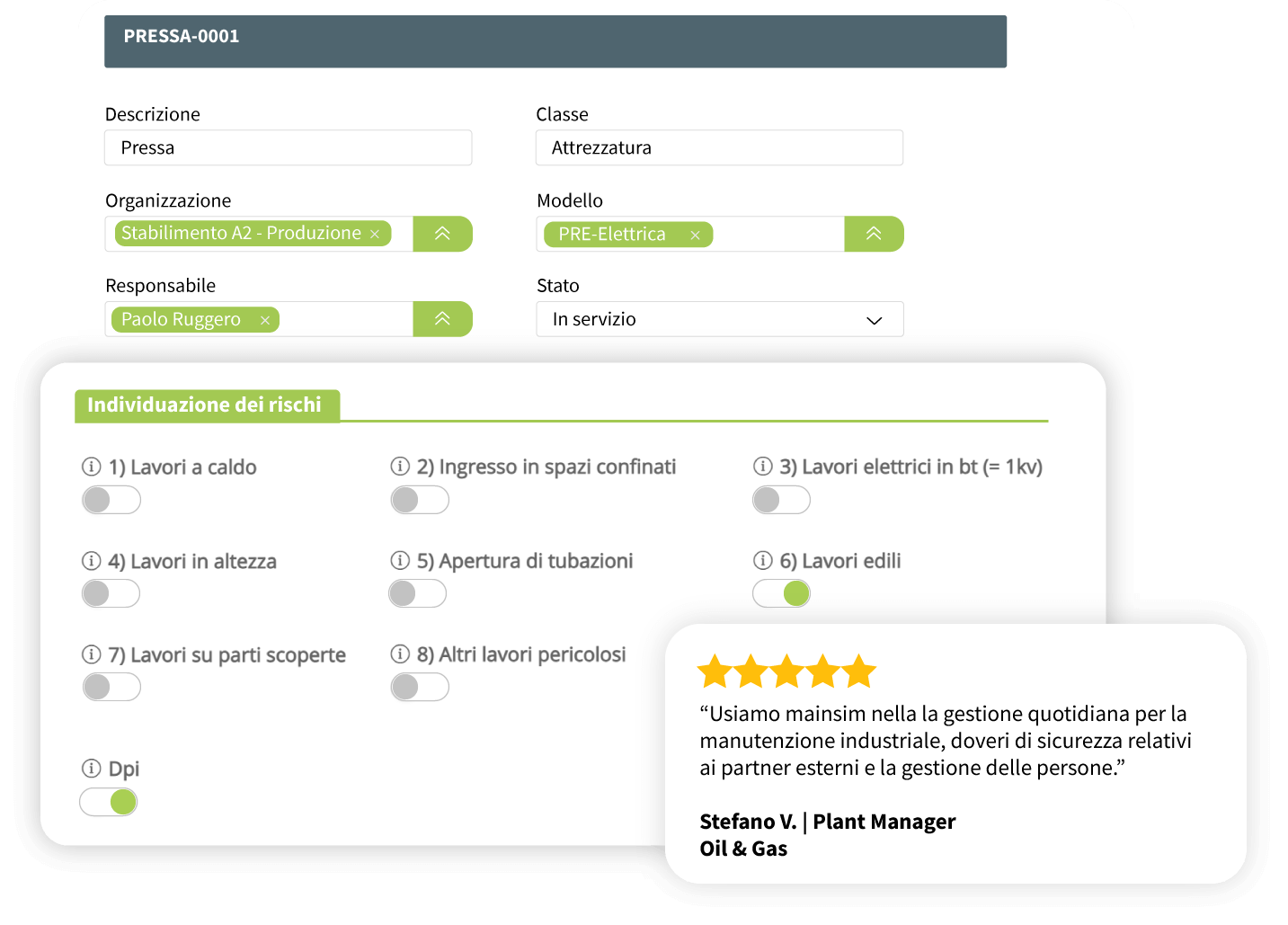This screenshot has height=925, width=1288.
Task: Expand the Modello selector chevron button
Action: 874,234
